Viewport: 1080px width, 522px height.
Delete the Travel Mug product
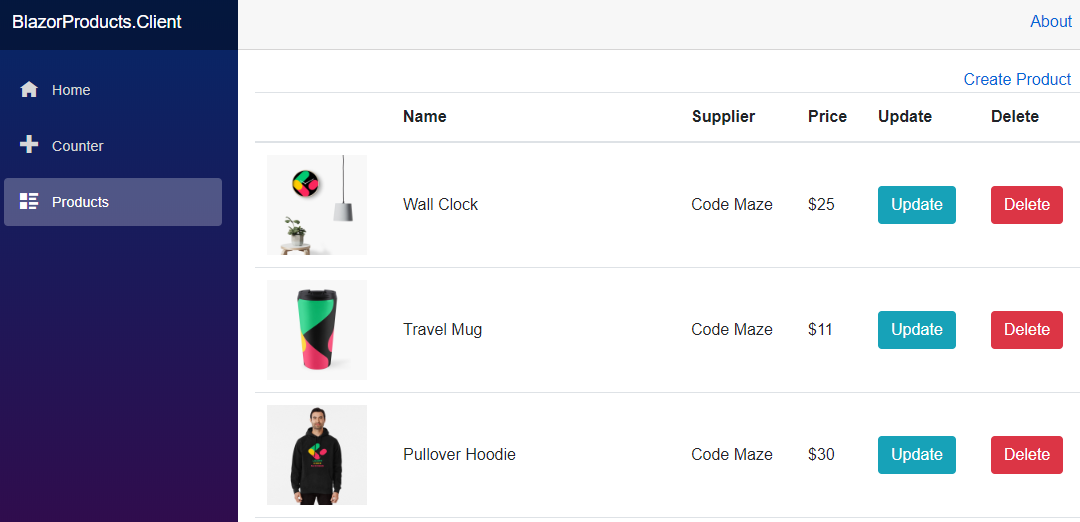tap(1026, 330)
